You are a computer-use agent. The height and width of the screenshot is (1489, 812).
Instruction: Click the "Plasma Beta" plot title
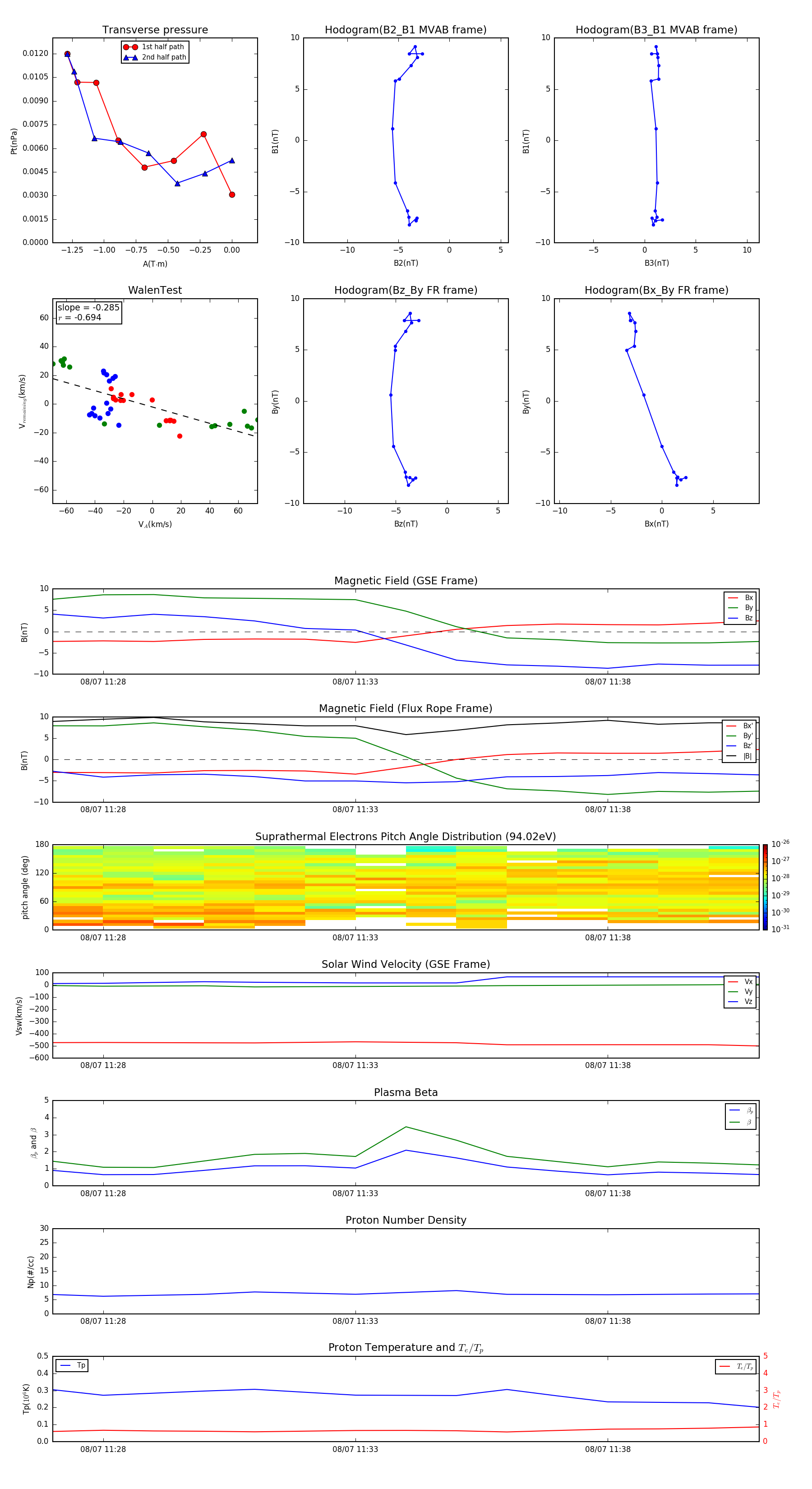point(406,1093)
